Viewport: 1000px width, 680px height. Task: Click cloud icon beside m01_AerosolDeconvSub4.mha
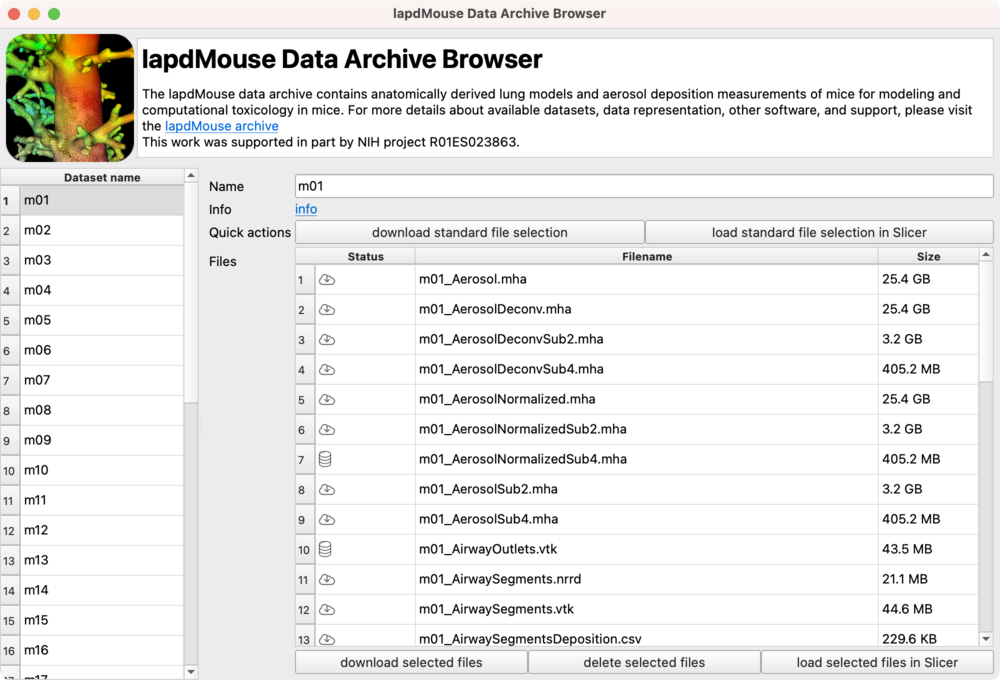[327, 369]
